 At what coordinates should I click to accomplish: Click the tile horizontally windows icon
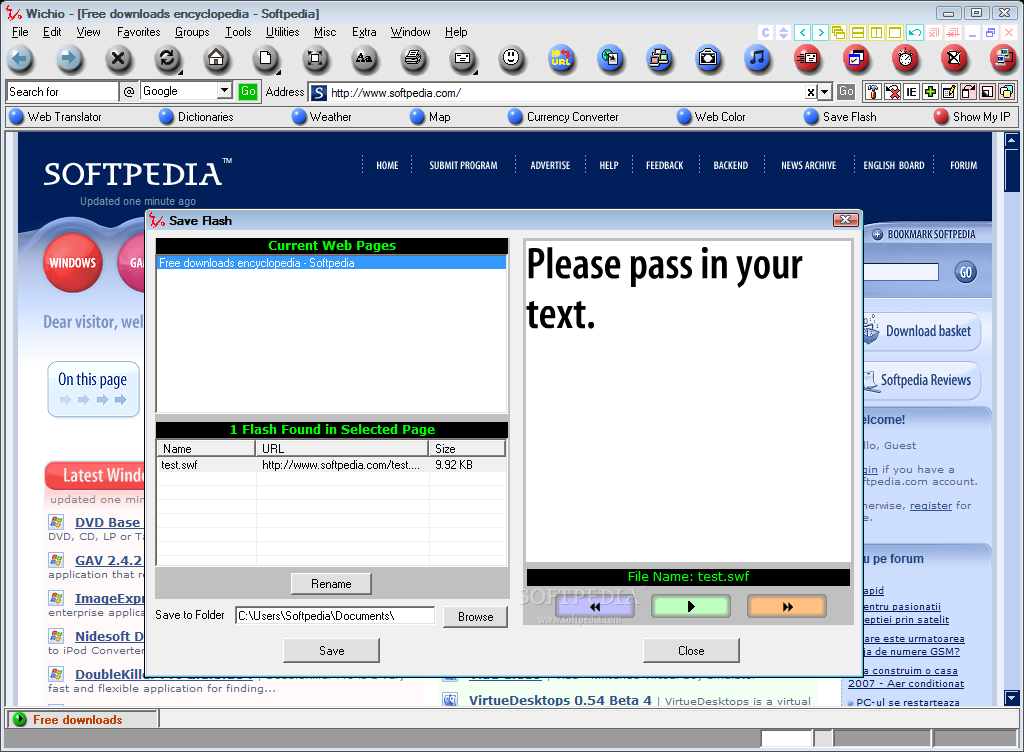pyautogui.click(x=858, y=33)
